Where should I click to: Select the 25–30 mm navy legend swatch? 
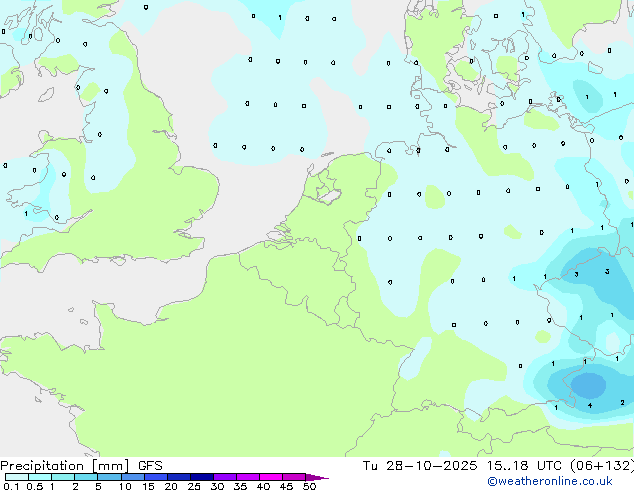202,477
